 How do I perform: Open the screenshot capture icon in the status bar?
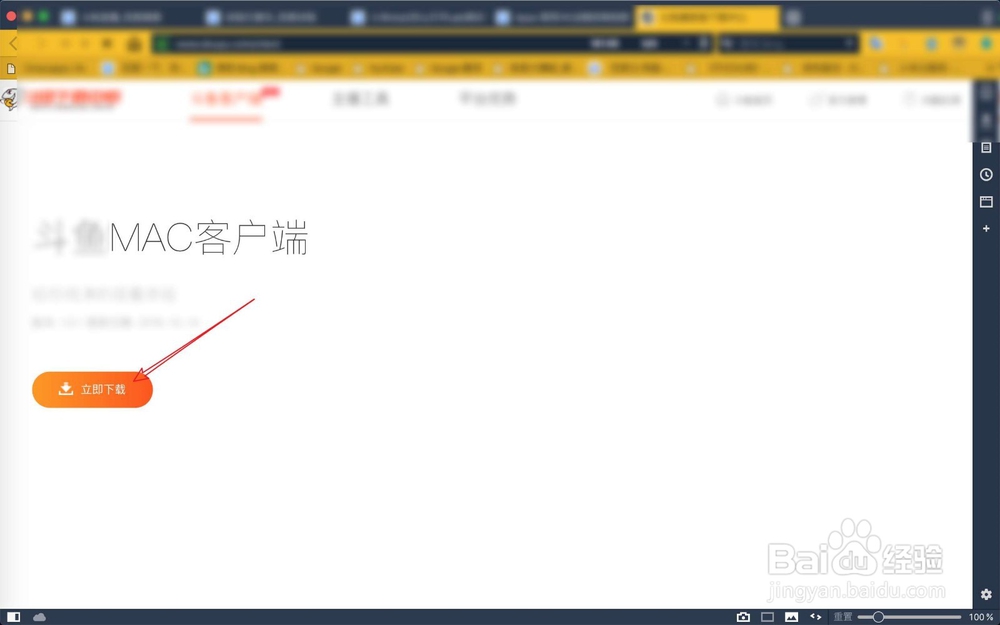744,617
